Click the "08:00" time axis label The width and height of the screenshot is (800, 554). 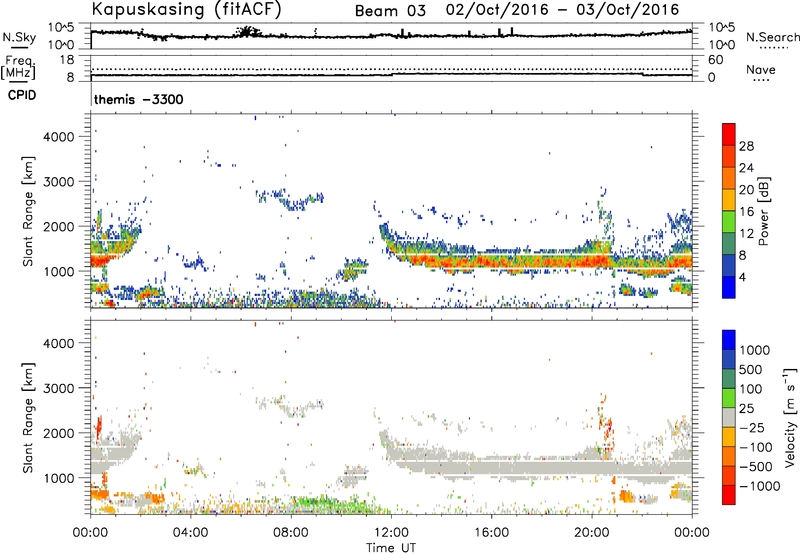(291, 533)
